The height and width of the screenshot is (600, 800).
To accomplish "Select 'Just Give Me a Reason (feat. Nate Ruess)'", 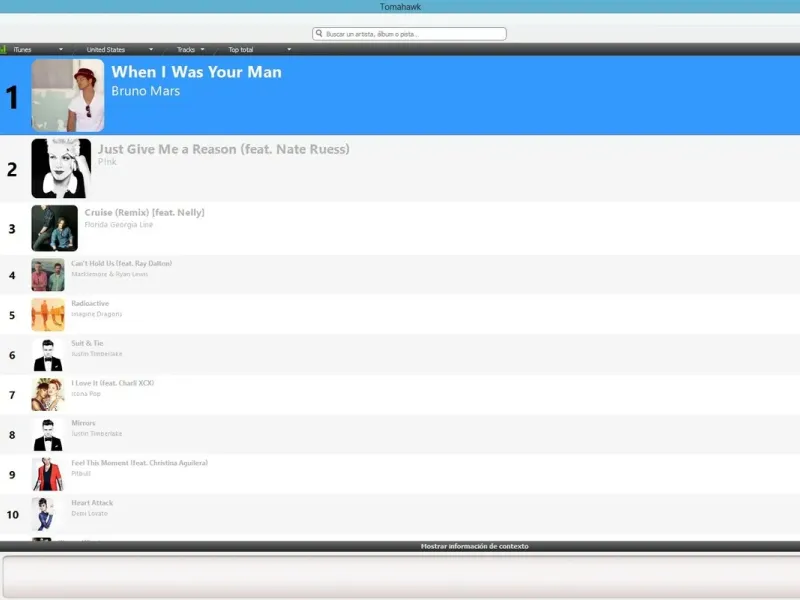I will click(223, 149).
